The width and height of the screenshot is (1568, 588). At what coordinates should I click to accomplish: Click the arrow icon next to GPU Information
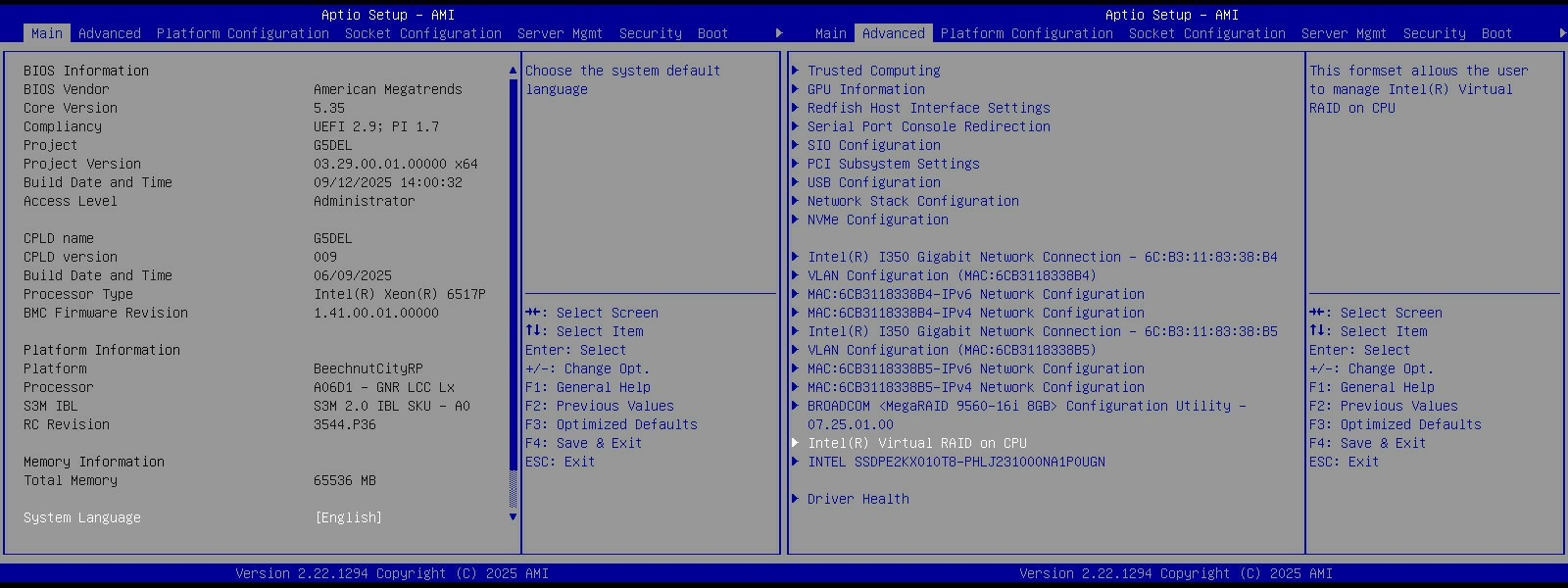coord(796,89)
